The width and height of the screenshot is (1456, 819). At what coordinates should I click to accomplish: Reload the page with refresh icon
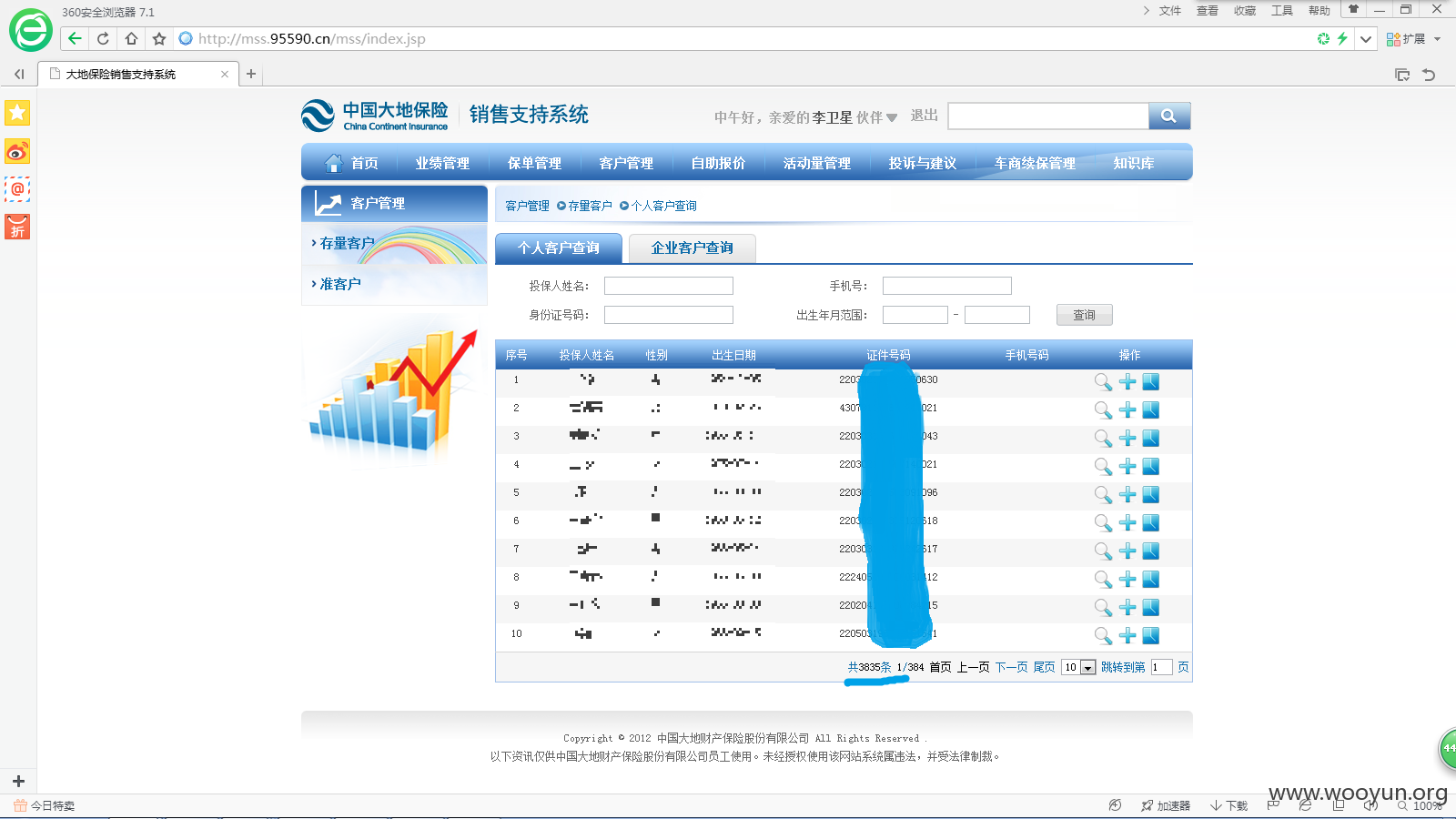coord(103,38)
